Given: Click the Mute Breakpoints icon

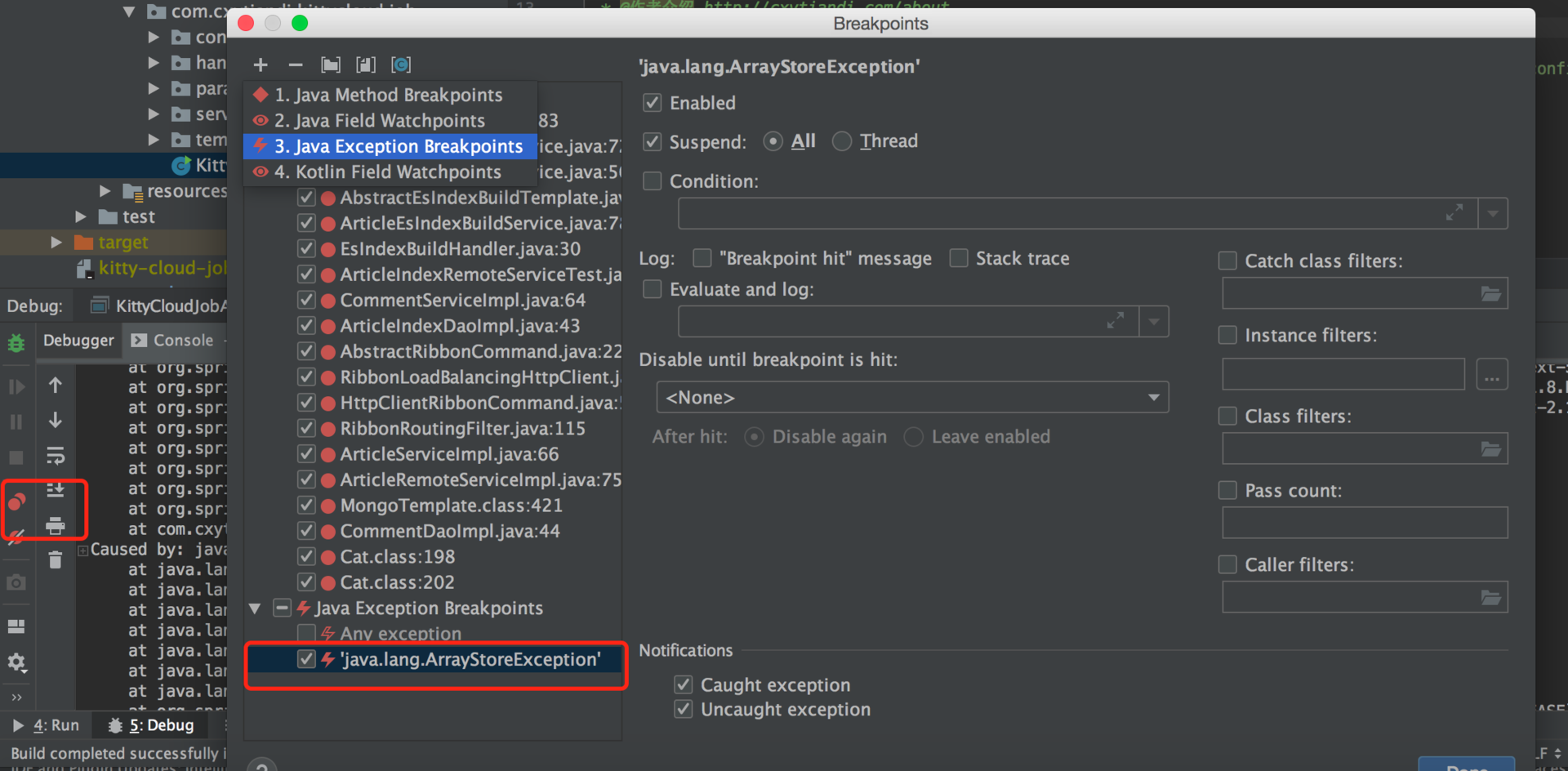Looking at the screenshot, I should (16, 535).
